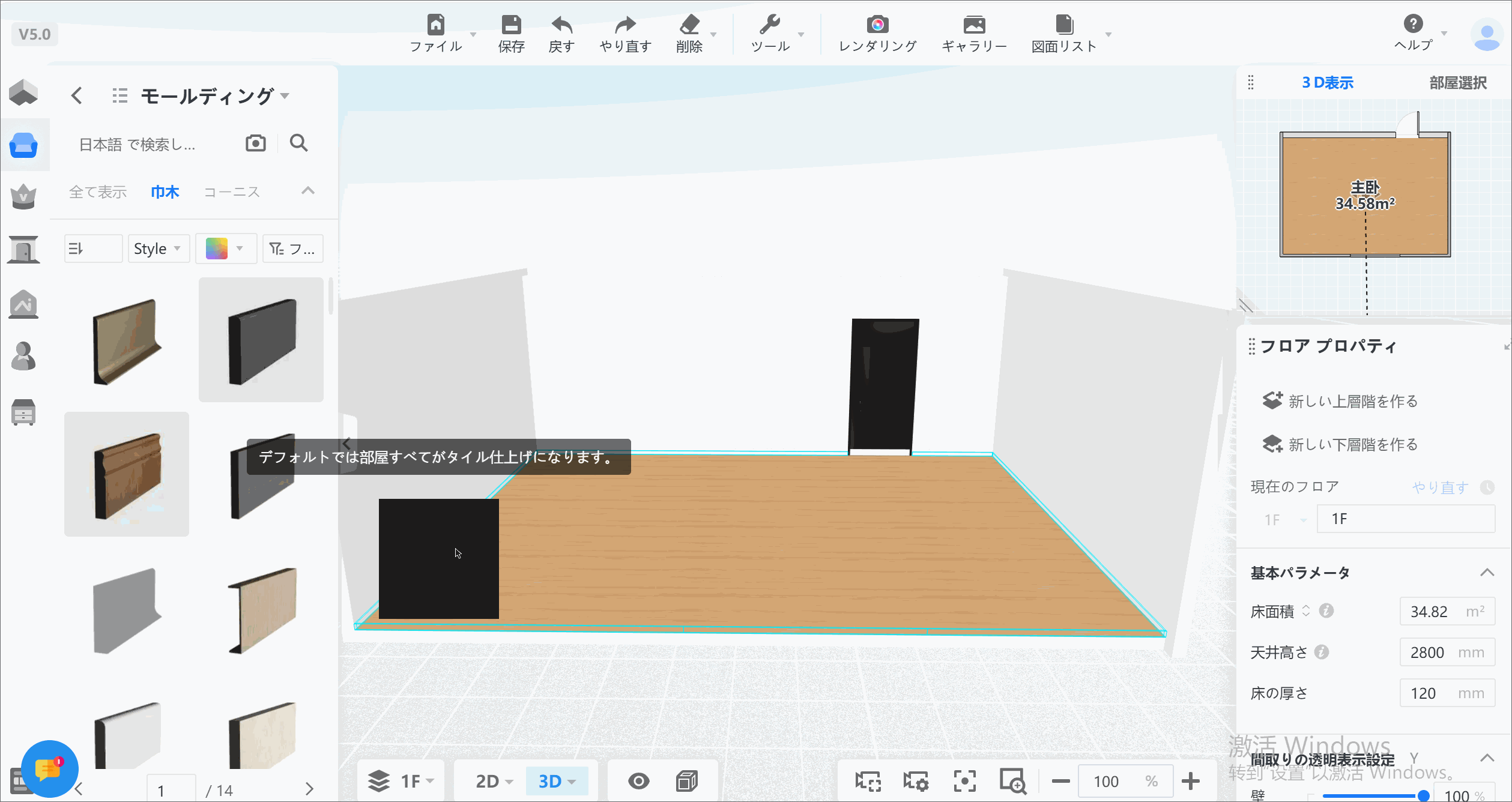The image size is (1512, 802).
Task: Go to the next catalog page
Action: point(309,789)
